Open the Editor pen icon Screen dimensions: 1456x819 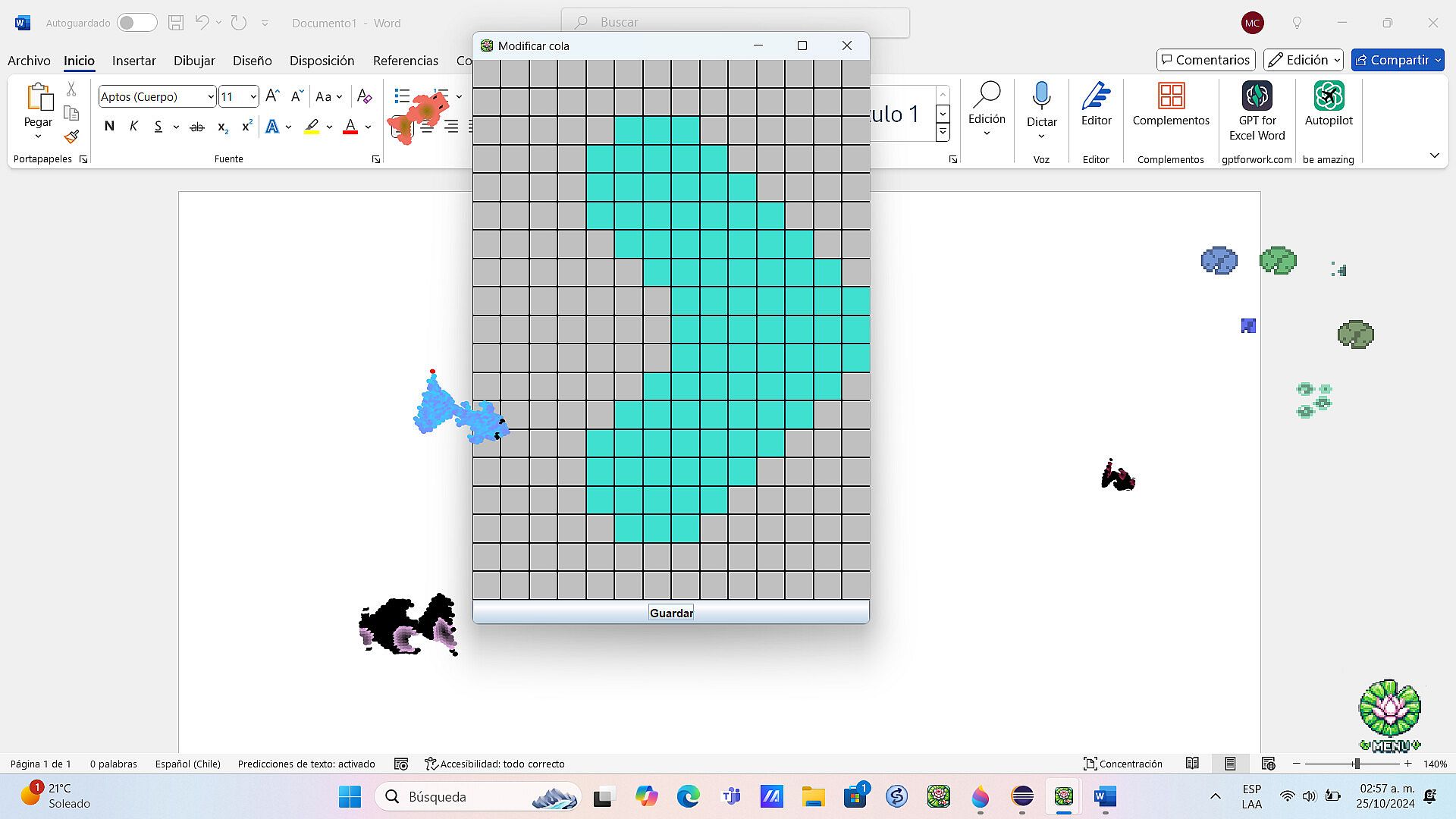coord(1096,96)
